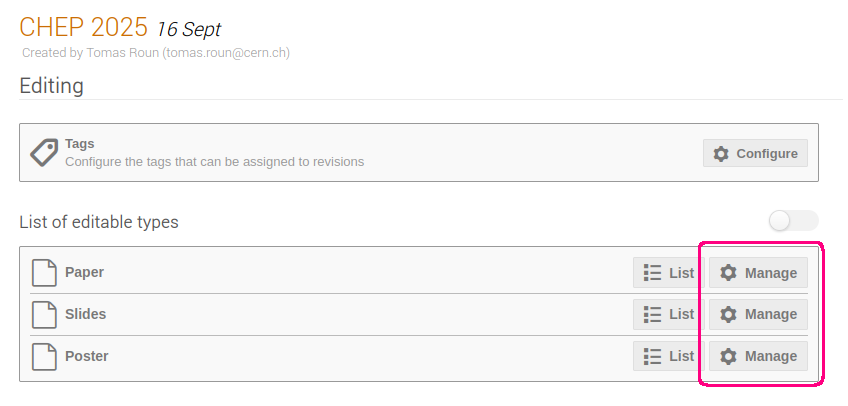The width and height of the screenshot is (848, 406).
Task: Click list icon in Poster's List button
Action: click(652, 356)
